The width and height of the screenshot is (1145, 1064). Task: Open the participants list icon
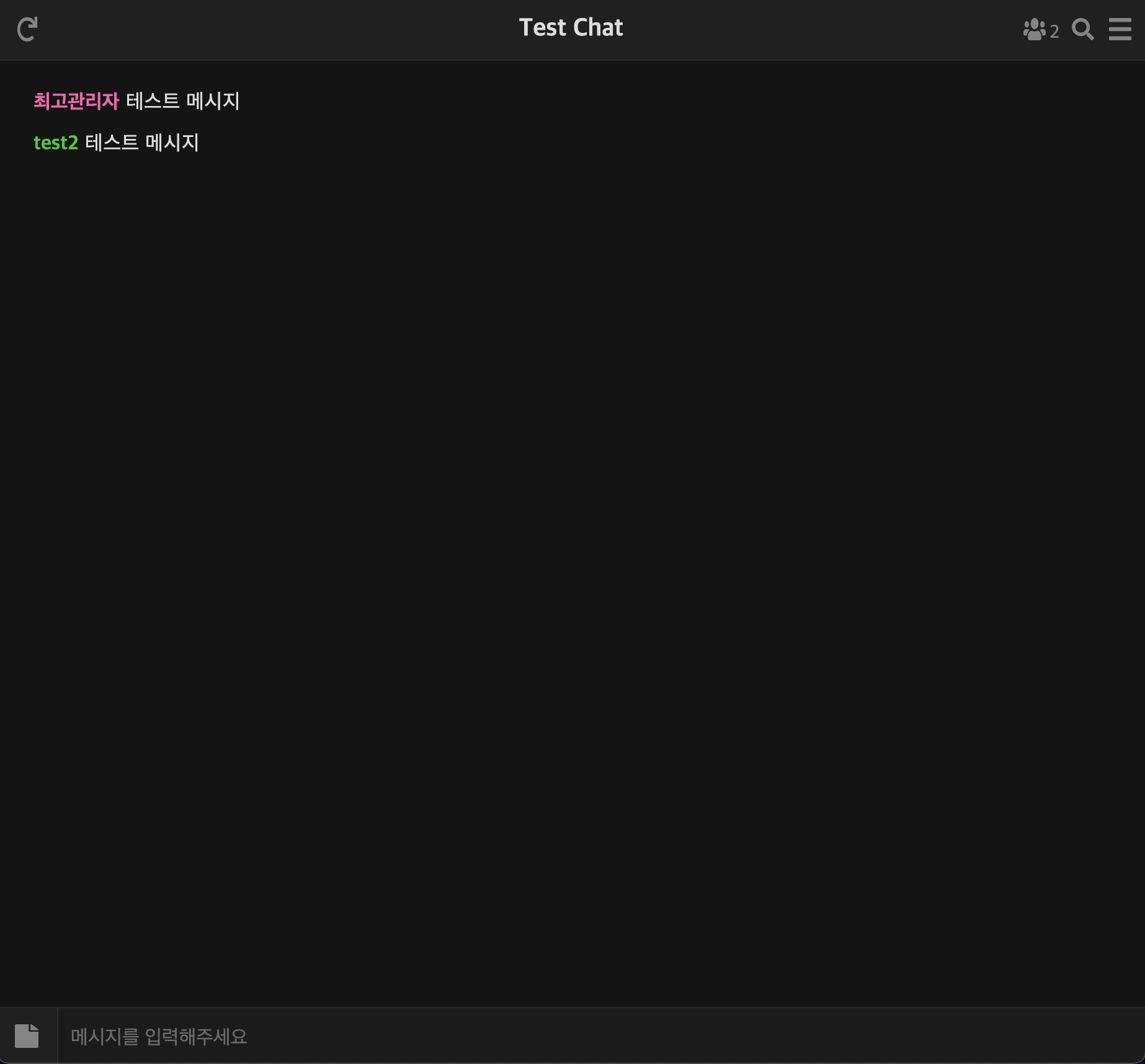tap(1034, 29)
